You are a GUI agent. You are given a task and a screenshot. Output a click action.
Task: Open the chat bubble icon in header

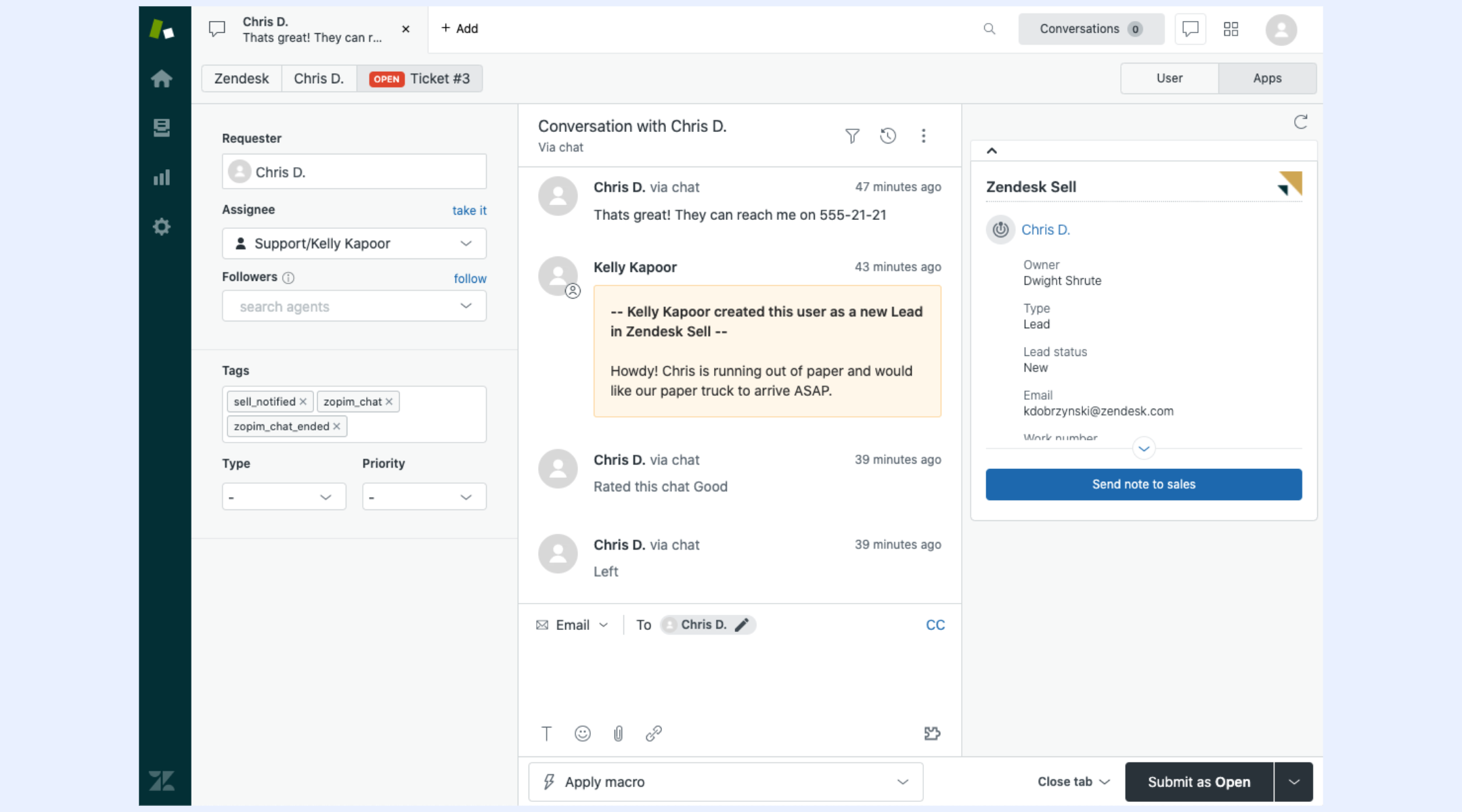point(1190,29)
